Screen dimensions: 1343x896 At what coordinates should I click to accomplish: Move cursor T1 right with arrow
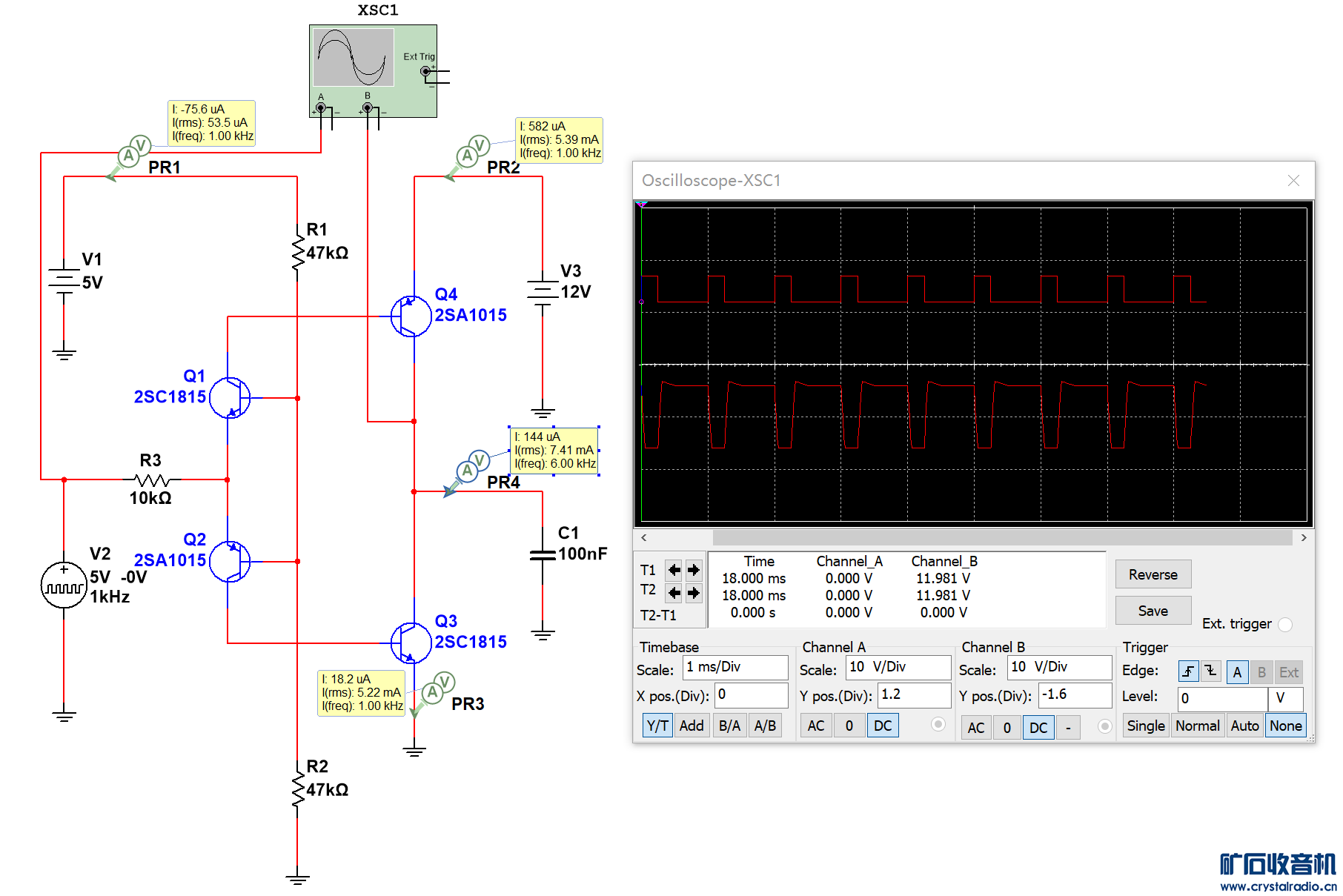click(693, 570)
